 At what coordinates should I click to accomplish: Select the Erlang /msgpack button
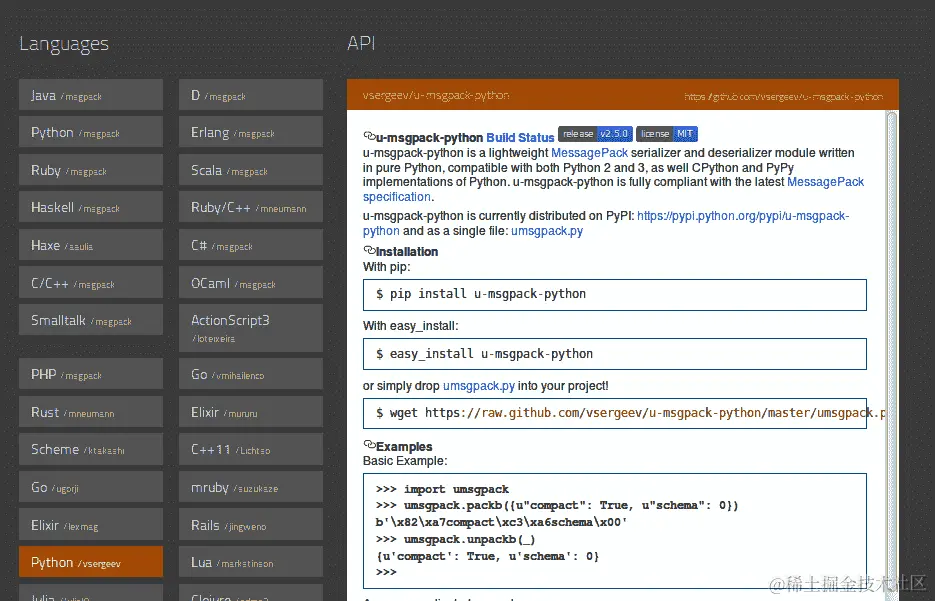[251, 132]
